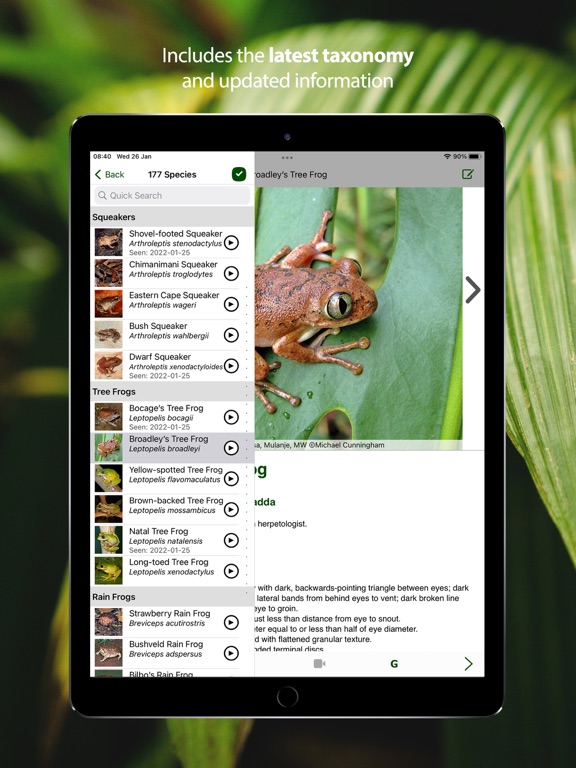Tap the Michael Cunningham photo credit caption
The image size is (576, 768).
(319, 445)
